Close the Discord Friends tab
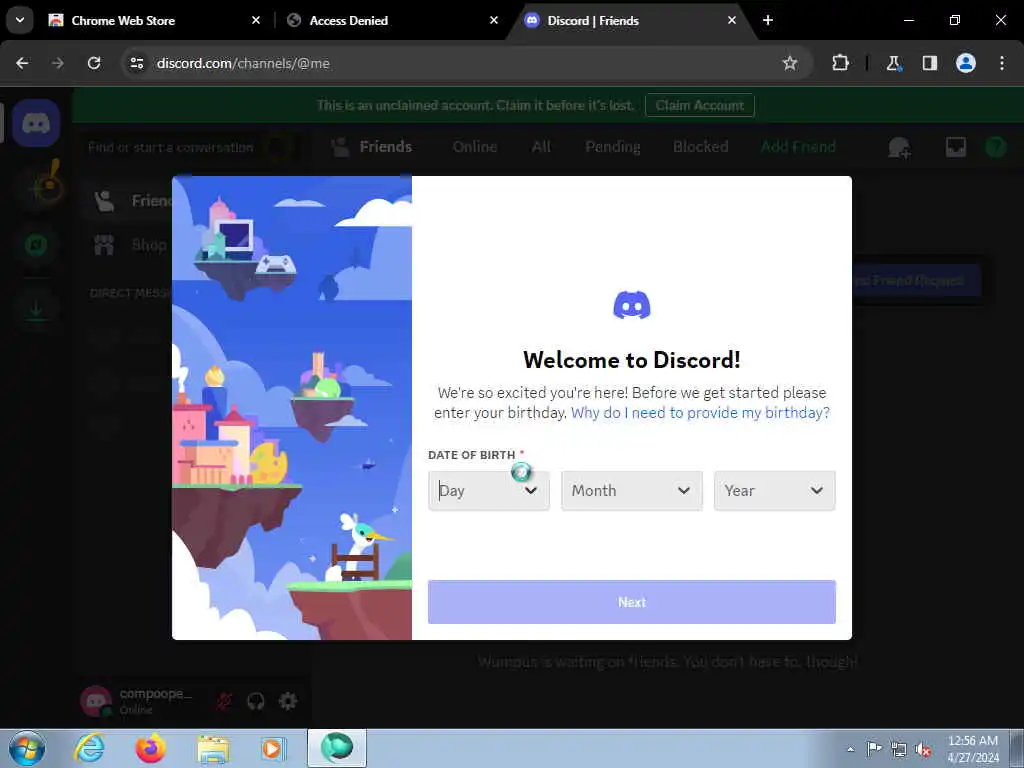This screenshot has height=768, width=1024. tap(731, 20)
